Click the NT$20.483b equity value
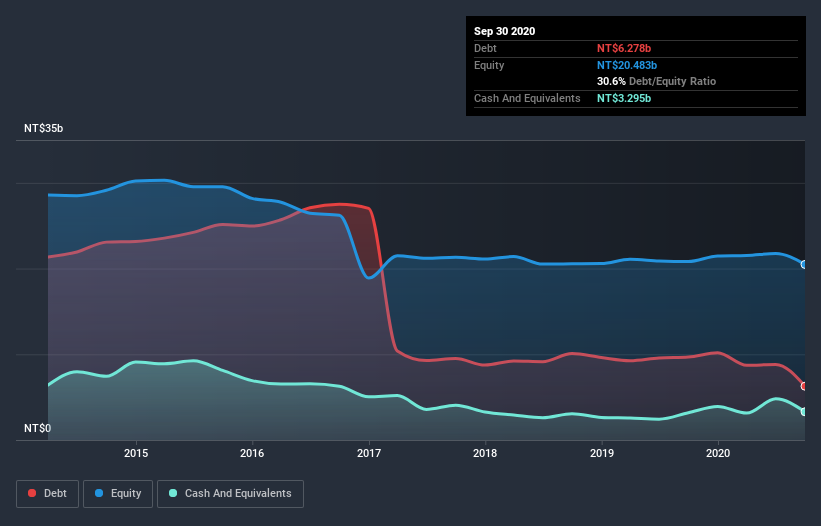This screenshot has height=526, width=821. [x=627, y=65]
